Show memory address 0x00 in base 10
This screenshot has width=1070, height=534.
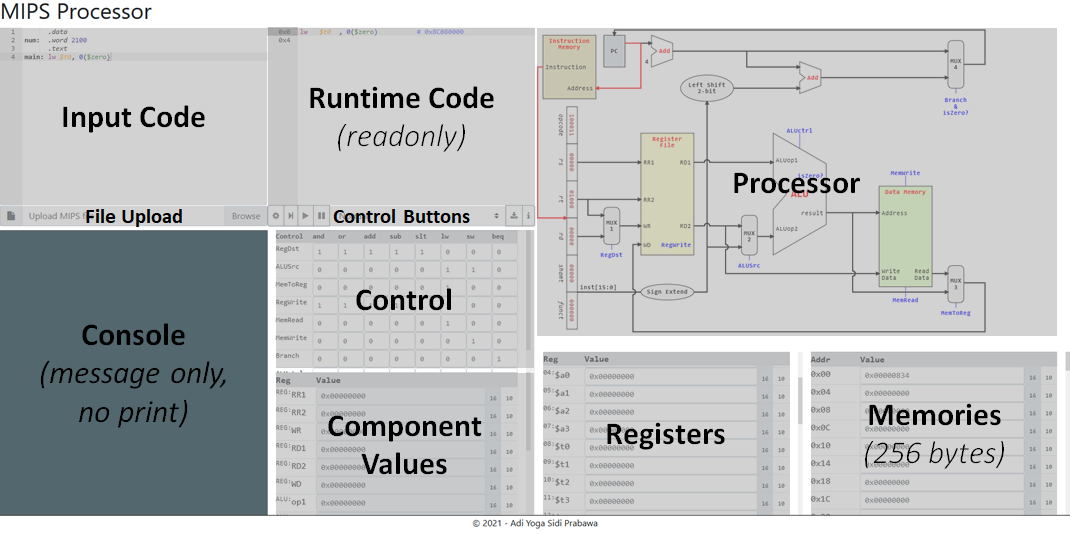click(1049, 376)
